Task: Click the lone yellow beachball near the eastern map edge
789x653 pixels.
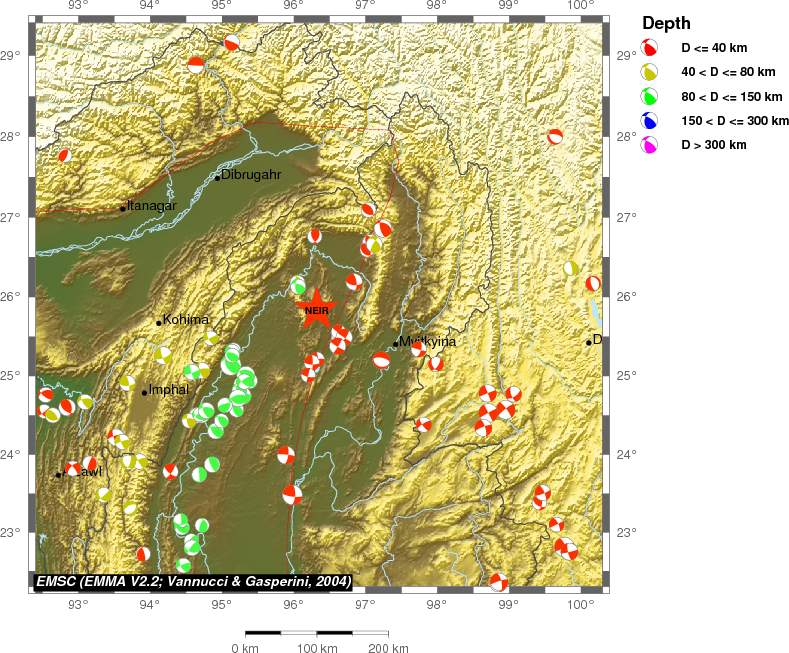Action: click(571, 268)
